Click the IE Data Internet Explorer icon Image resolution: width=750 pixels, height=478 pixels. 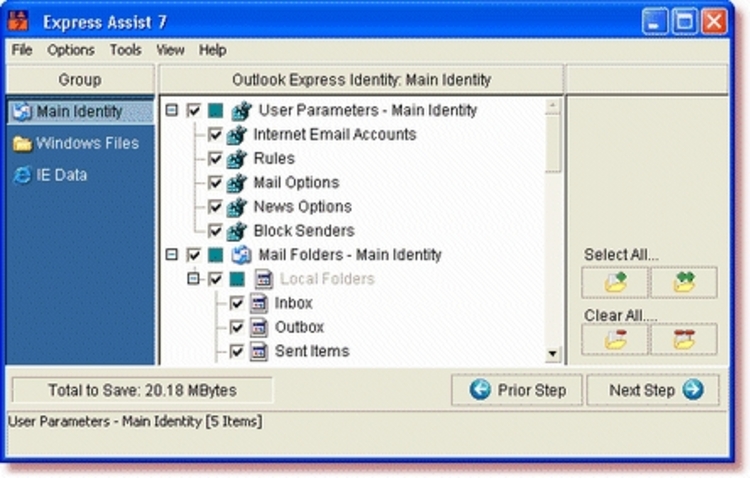(22, 175)
